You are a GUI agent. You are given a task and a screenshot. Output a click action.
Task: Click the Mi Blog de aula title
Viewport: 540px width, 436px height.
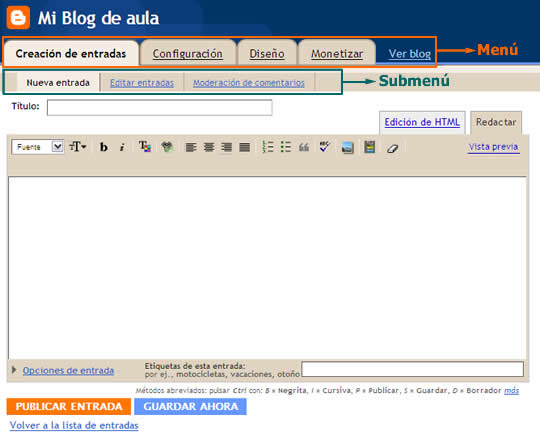(98, 18)
